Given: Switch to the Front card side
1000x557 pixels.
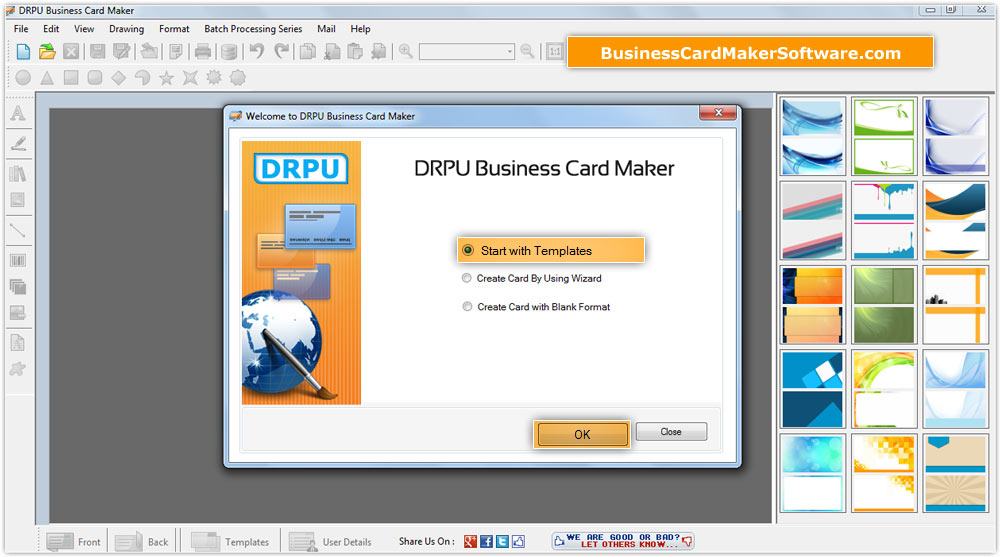Looking at the screenshot, I should 74,542.
